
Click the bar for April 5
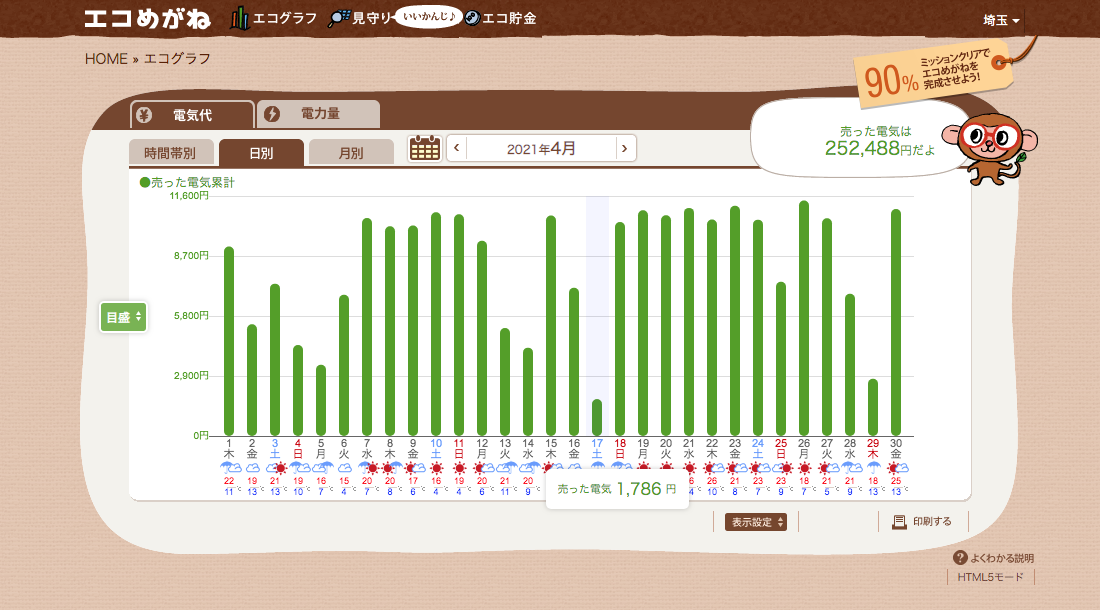pyautogui.click(x=321, y=400)
